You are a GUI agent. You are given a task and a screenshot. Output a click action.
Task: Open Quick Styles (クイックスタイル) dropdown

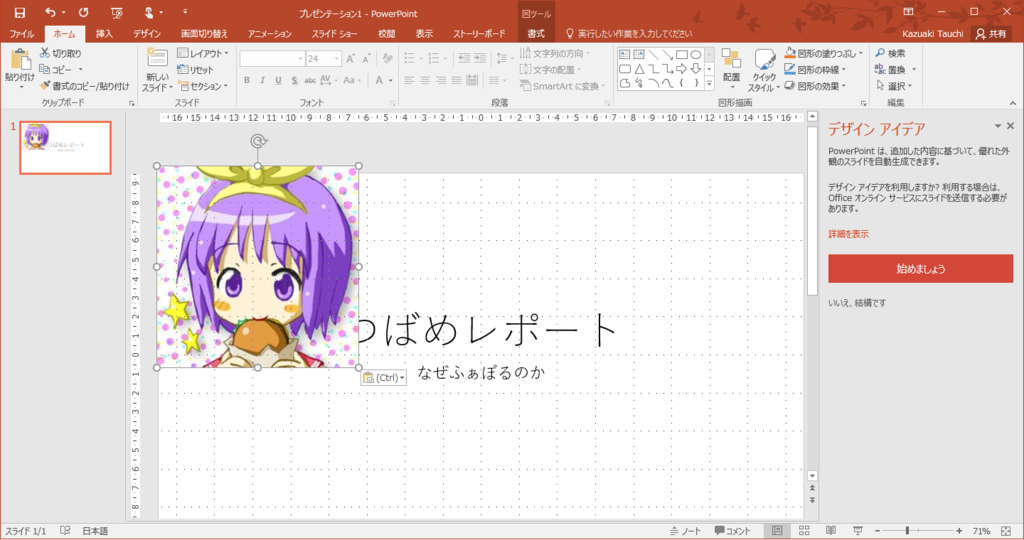click(x=763, y=70)
